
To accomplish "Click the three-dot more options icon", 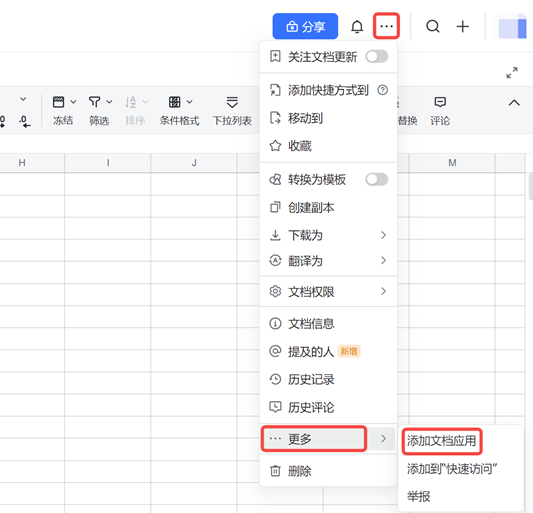I will pyautogui.click(x=386, y=26).
